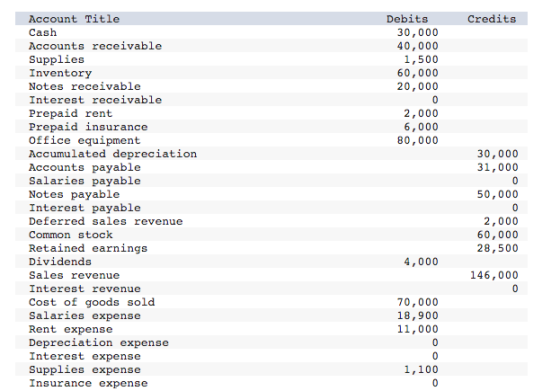Click the Accounts receivable debit 40,000
The image size is (560, 391).
(418, 46)
